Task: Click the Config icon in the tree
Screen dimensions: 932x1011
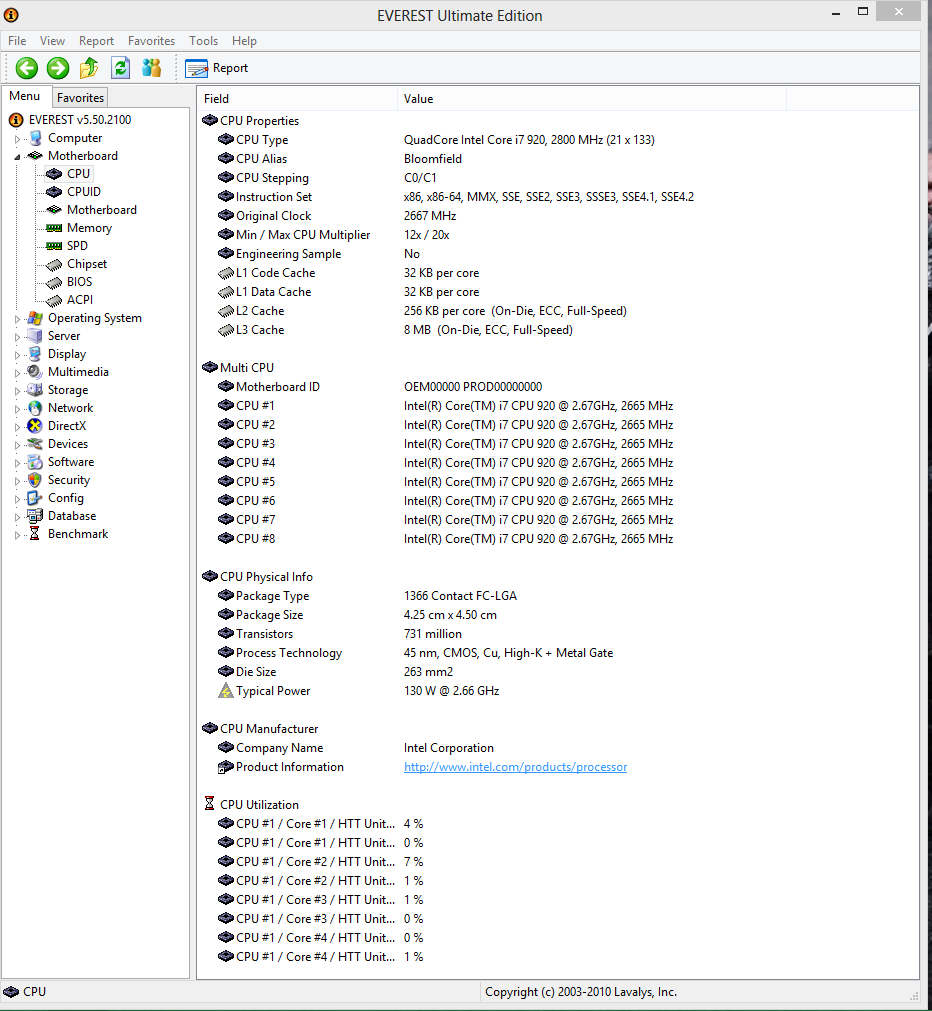Action: coord(35,498)
